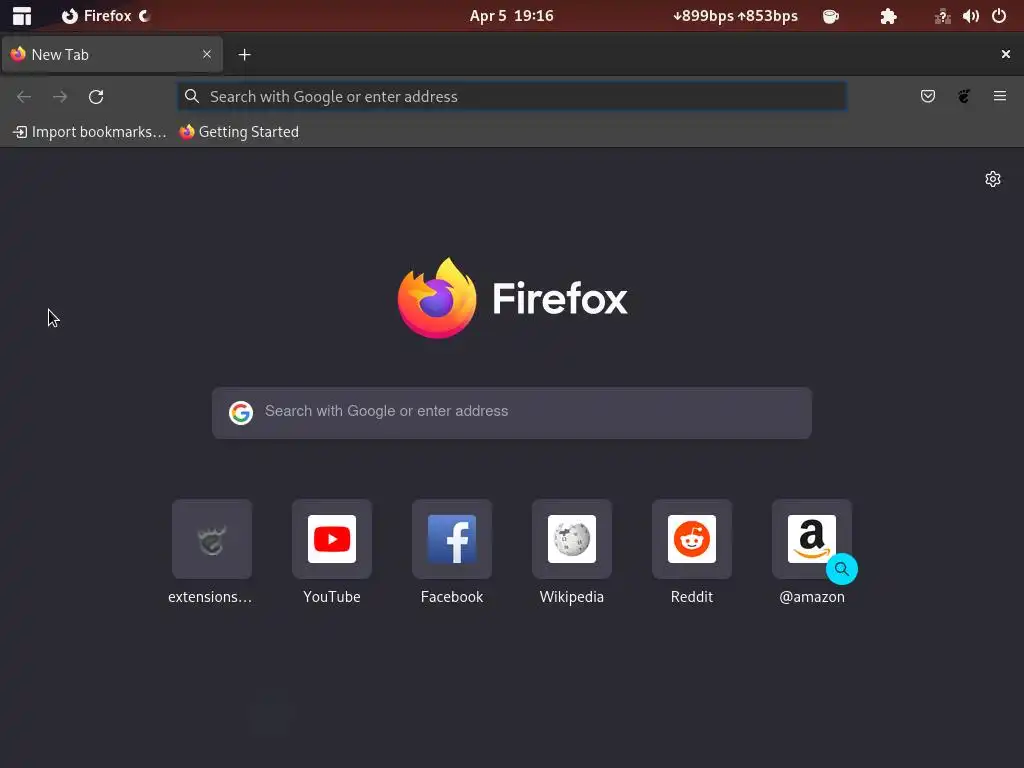Open the extensions shortcut tile
This screenshot has height=768, width=1024.
click(x=212, y=539)
